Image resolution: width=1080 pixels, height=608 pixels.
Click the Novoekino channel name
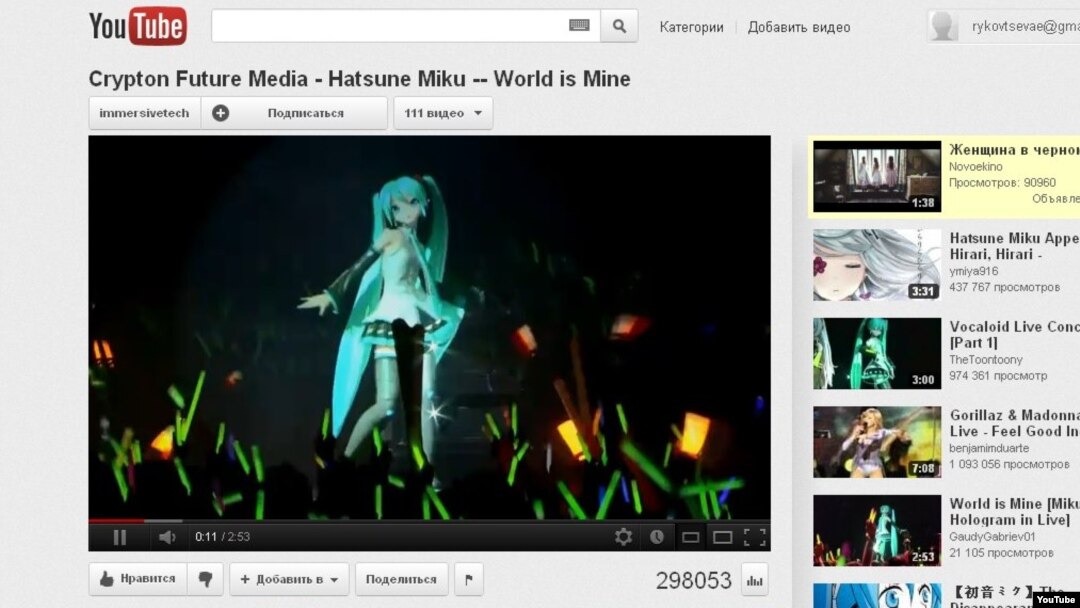point(975,167)
